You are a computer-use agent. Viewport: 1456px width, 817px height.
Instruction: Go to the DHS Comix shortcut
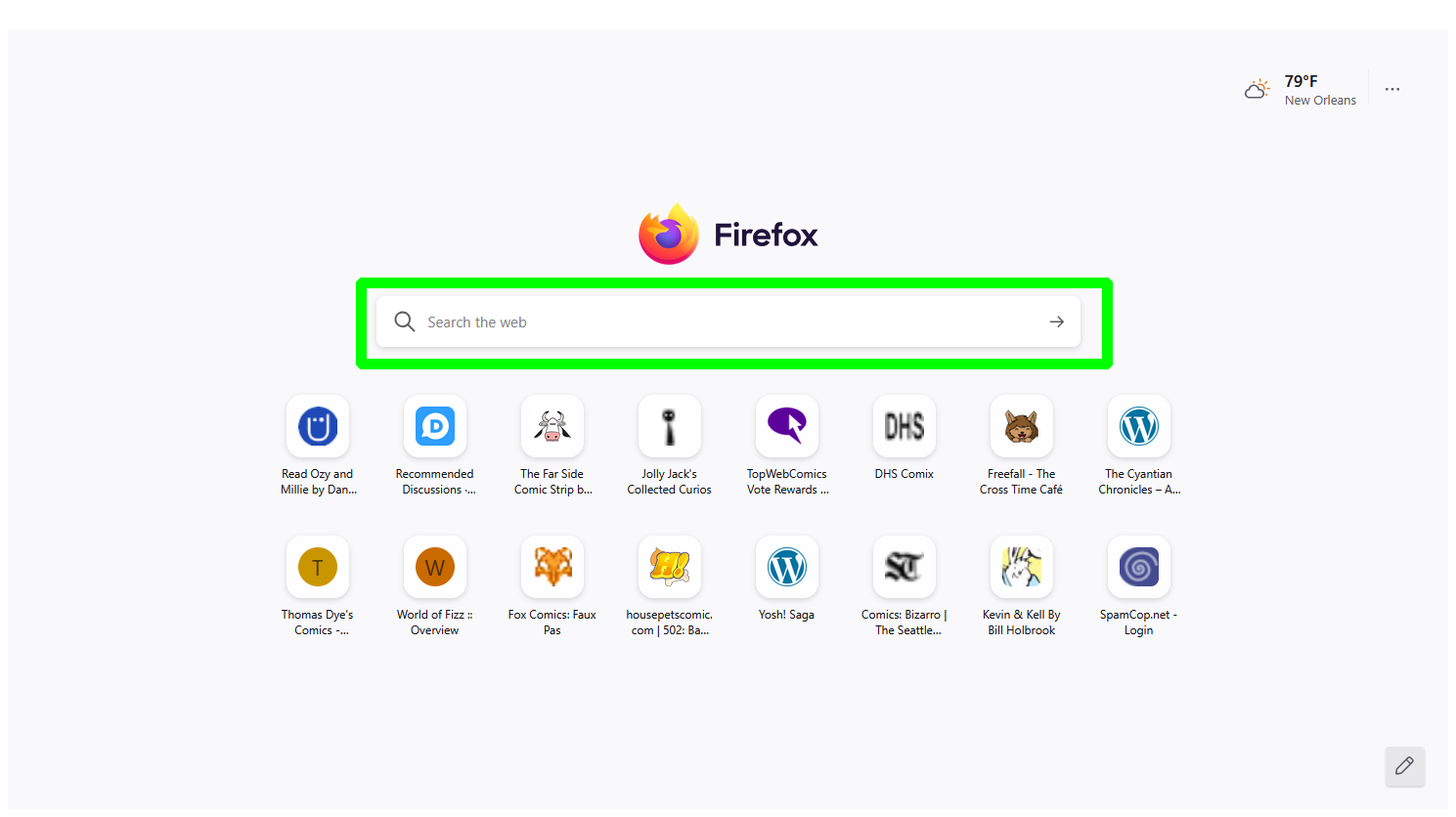pyautogui.click(x=904, y=427)
